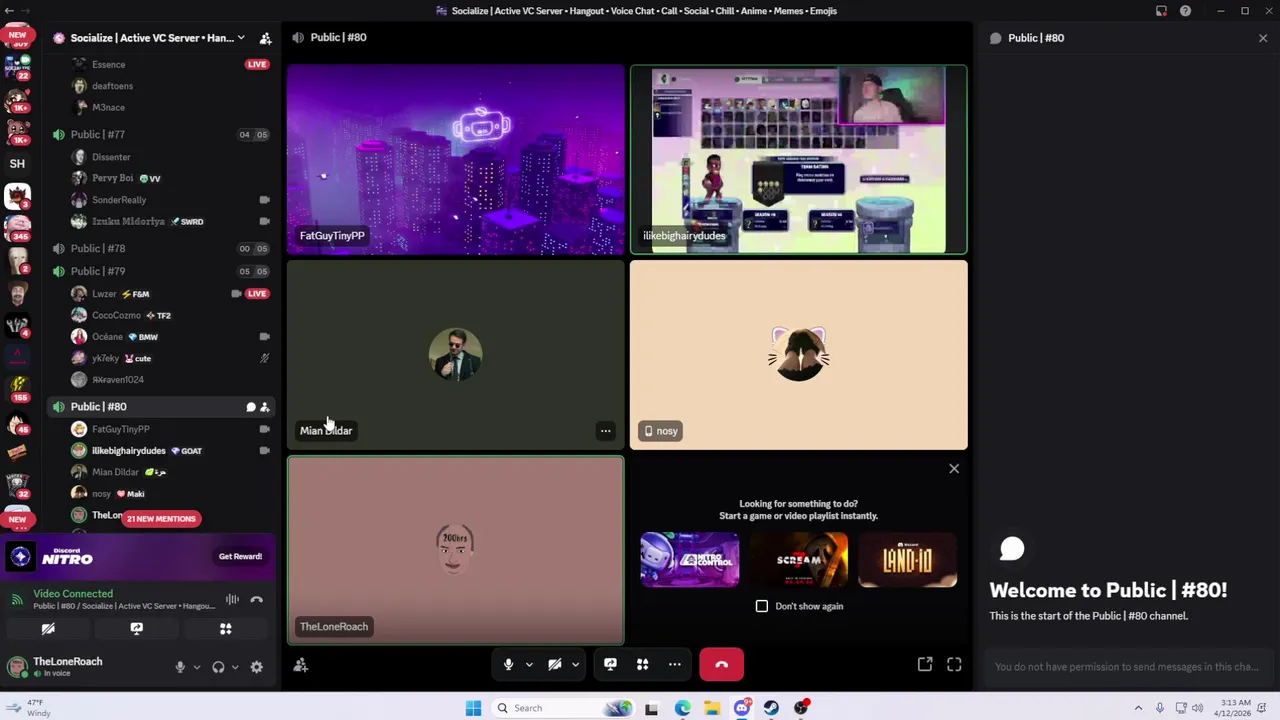Open TheLoneRoach user profile in bottom panel

tap(68, 667)
